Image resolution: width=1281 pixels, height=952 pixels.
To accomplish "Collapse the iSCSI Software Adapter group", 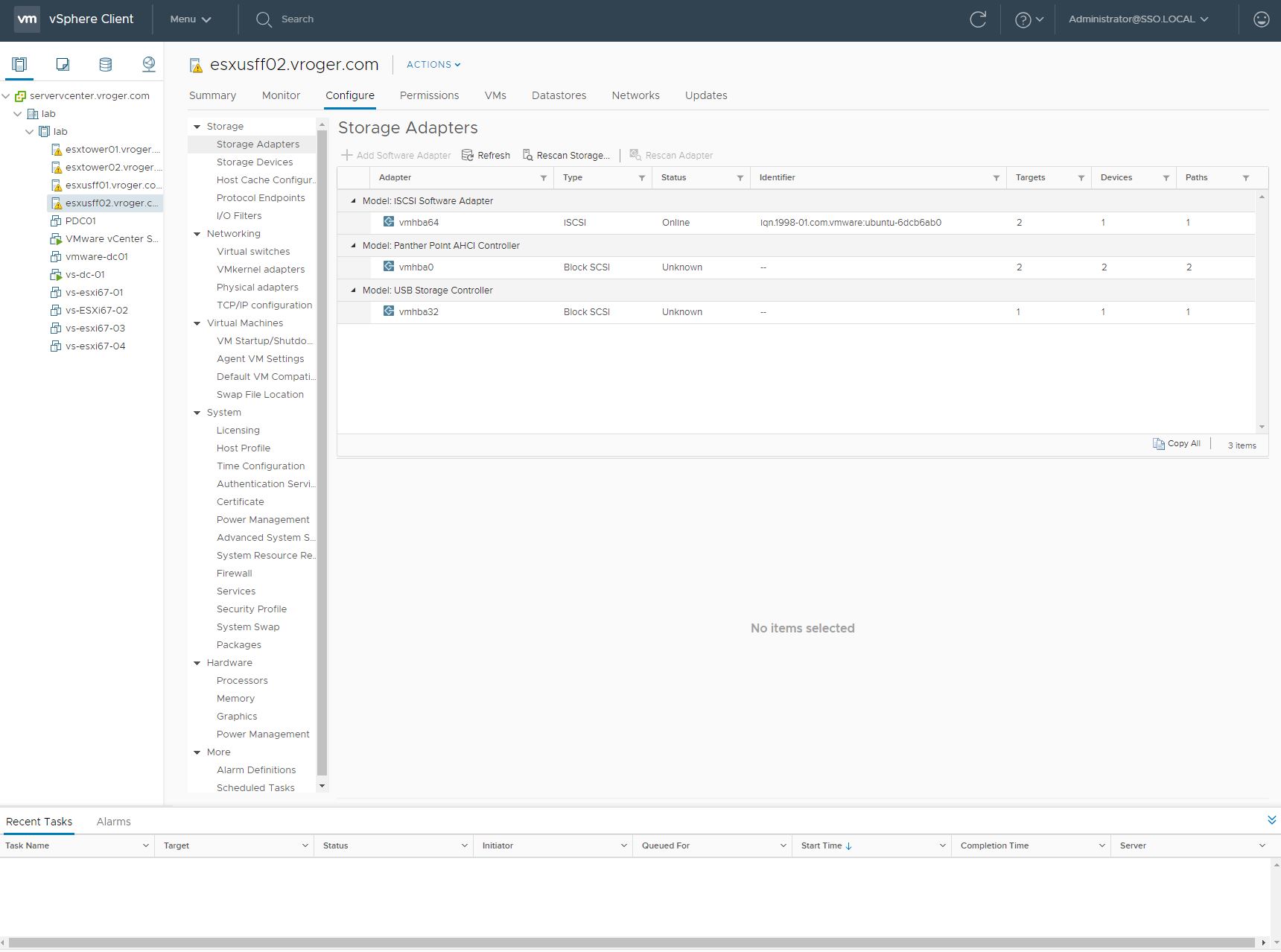I will (353, 200).
